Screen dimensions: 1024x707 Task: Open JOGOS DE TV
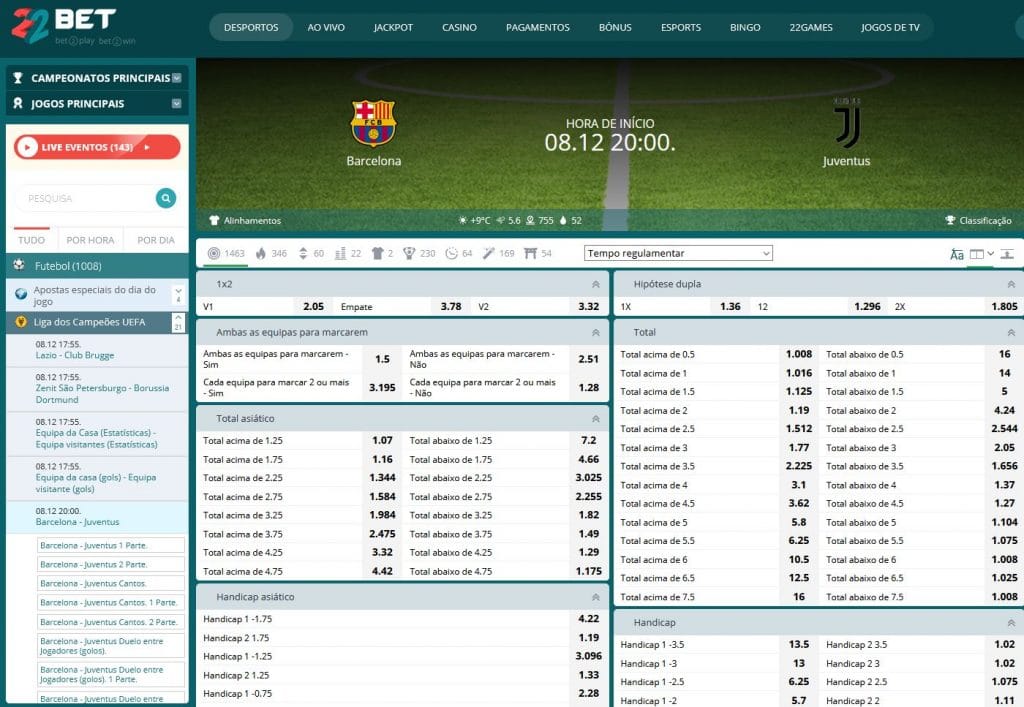tap(889, 27)
